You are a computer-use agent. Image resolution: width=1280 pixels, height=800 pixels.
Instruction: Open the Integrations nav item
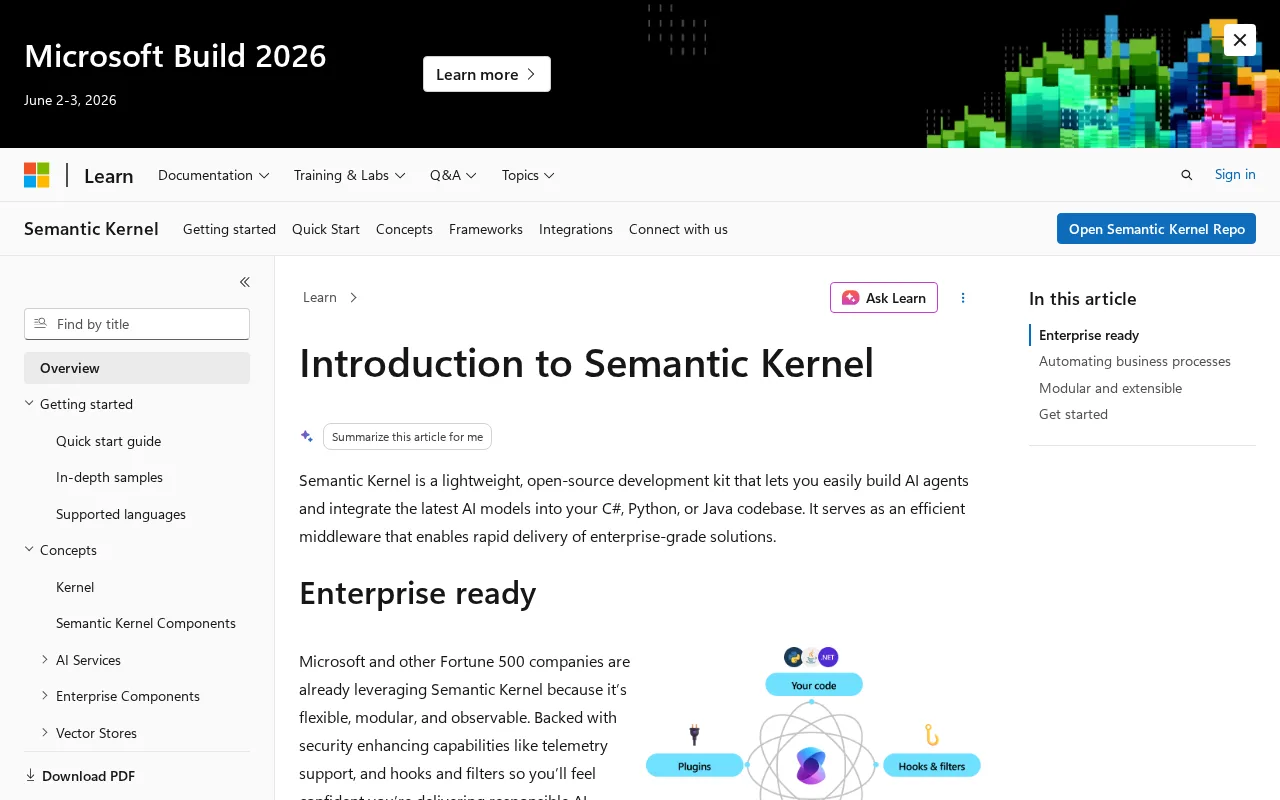pos(576,229)
